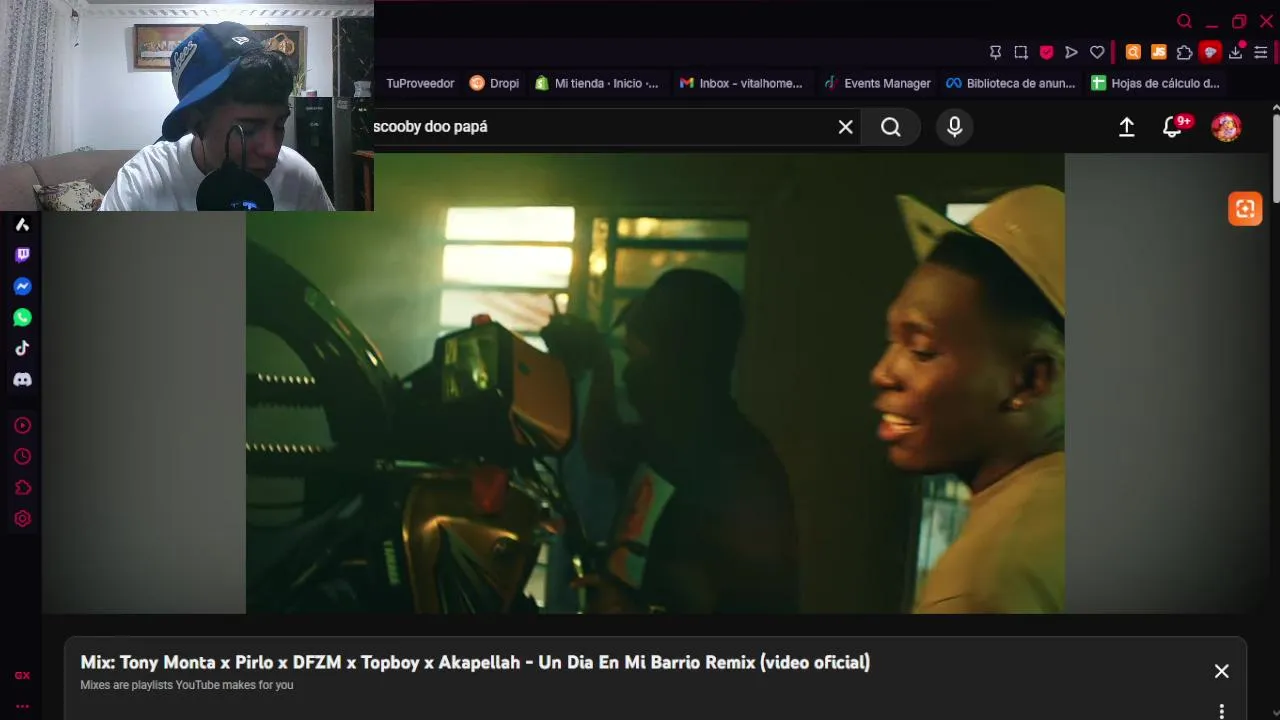
Task: Open the JS extension icon
Action: [x=1158, y=52]
